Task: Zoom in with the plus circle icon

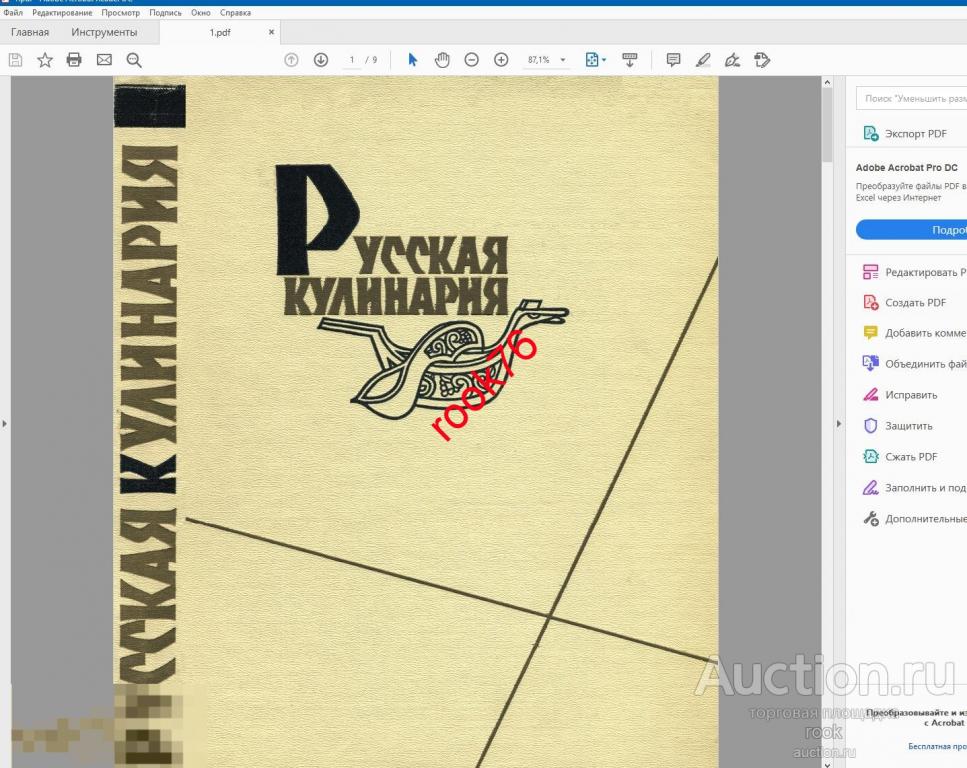Action: point(501,60)
